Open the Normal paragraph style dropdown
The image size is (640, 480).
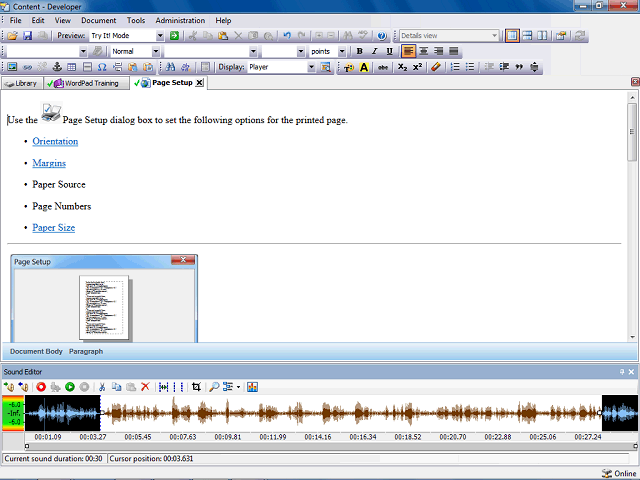click(156, 51)
